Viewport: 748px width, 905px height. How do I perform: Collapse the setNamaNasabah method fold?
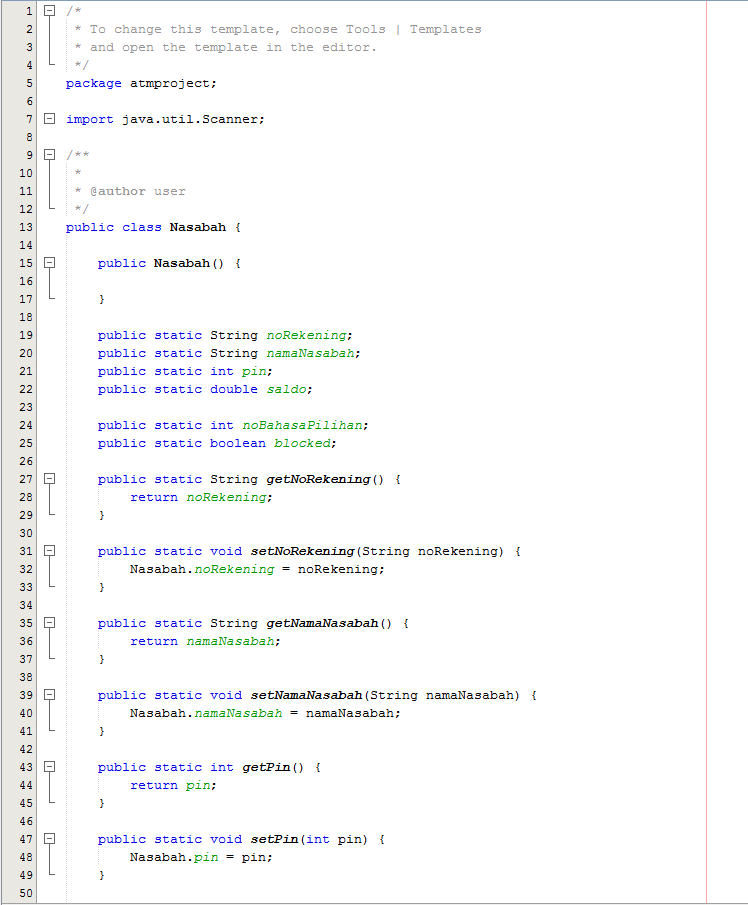tap(50, 695)
